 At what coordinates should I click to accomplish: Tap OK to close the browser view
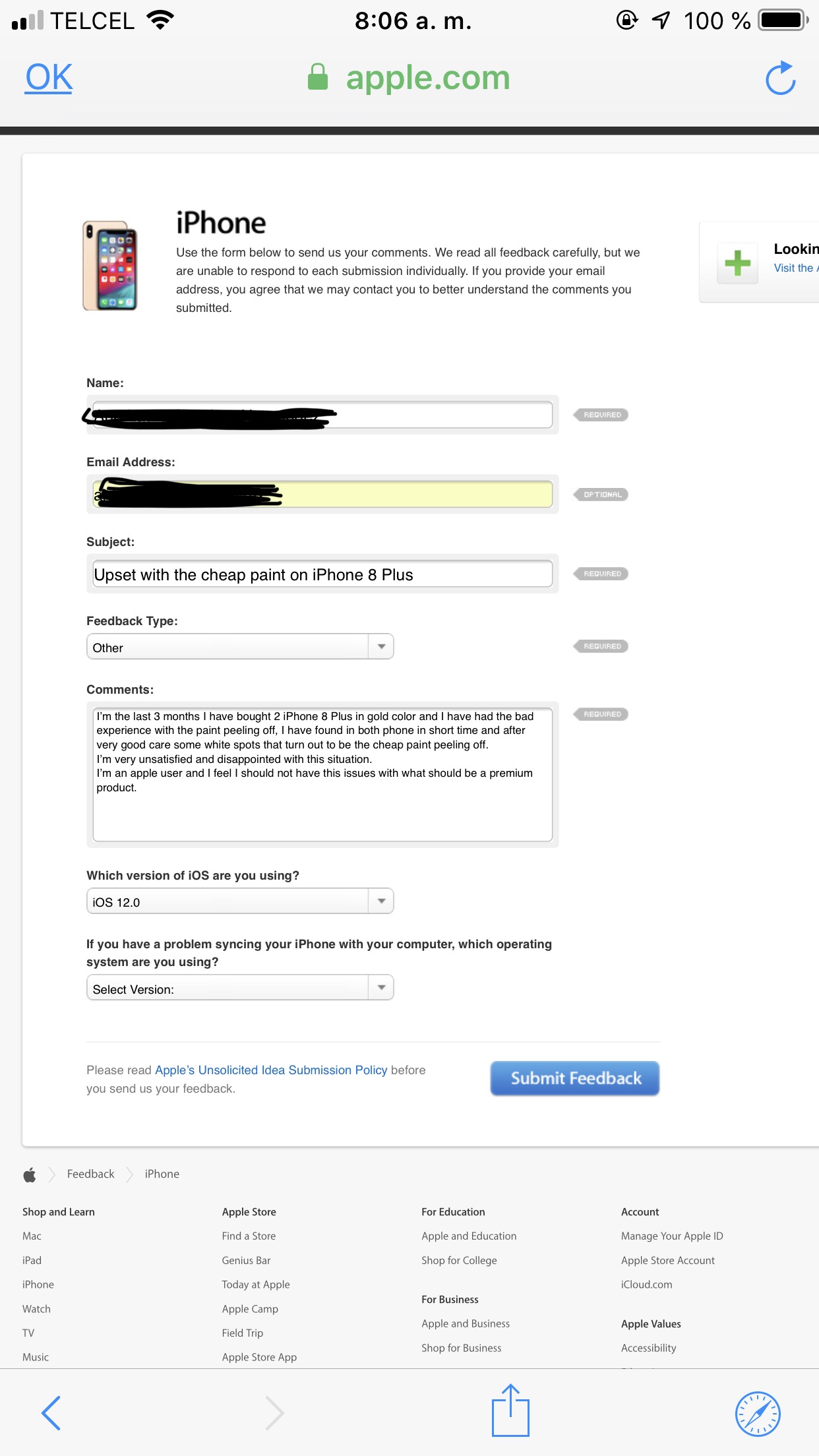click(49, 78)
